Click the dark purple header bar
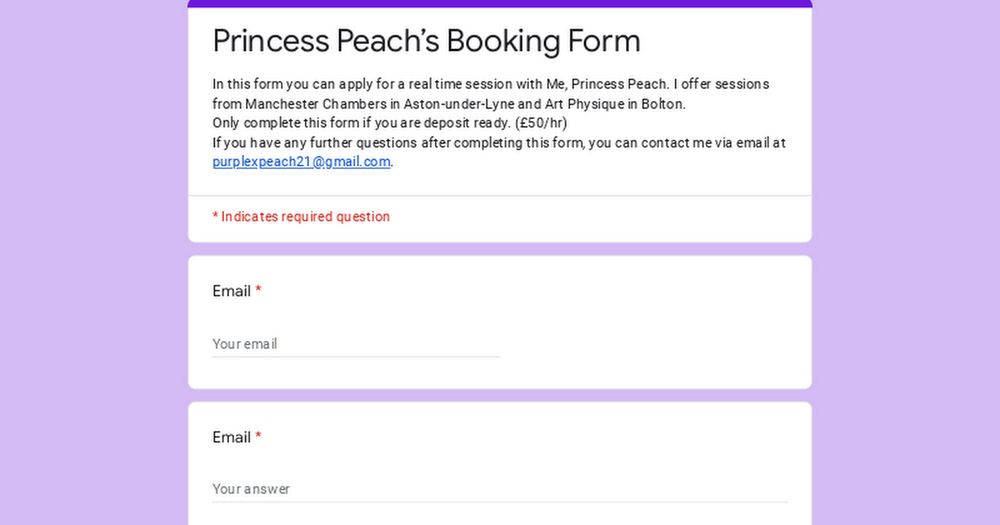 [x=500, y=3]
